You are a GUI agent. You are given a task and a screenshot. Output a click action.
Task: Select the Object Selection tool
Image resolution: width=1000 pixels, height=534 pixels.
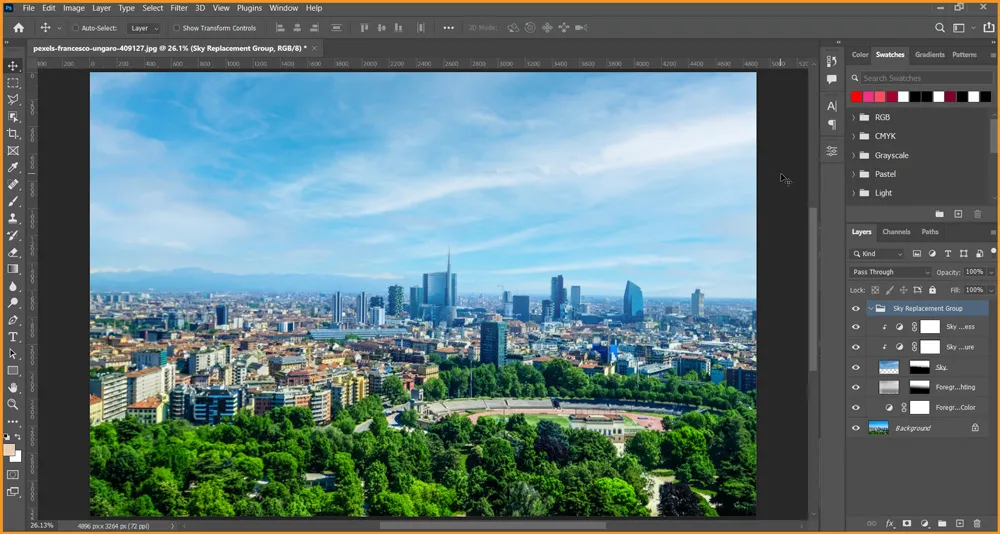[x=13, y=117]
